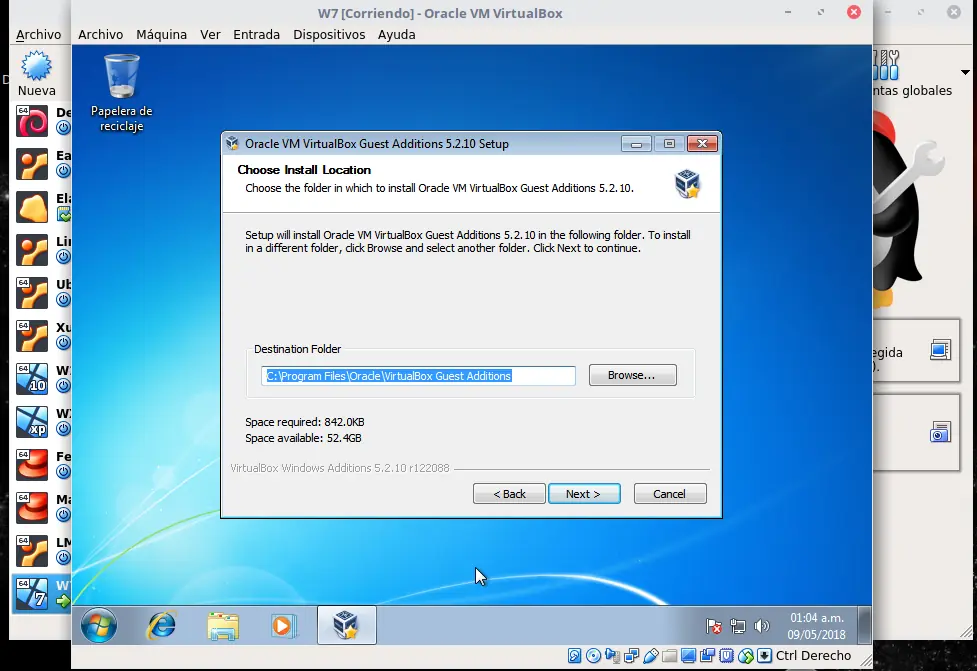Click the volume speaker tray icon
This screenshot has width=977, height=671.
coord(761,626)
